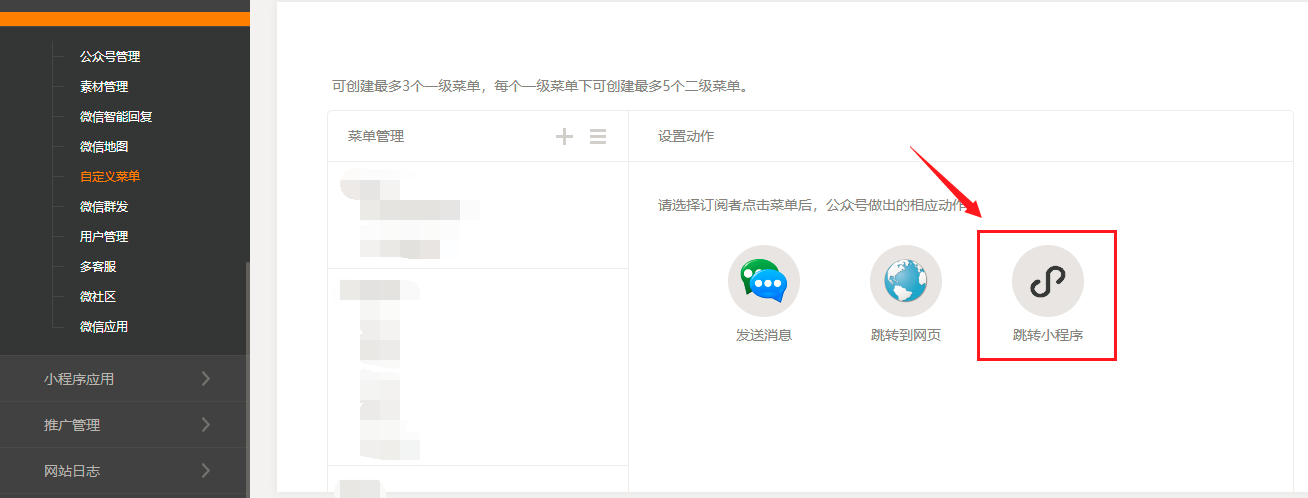This screenshot has height=498, width=1308.
Task: Open 微信应用 in the sidebar
Action: 104,327
